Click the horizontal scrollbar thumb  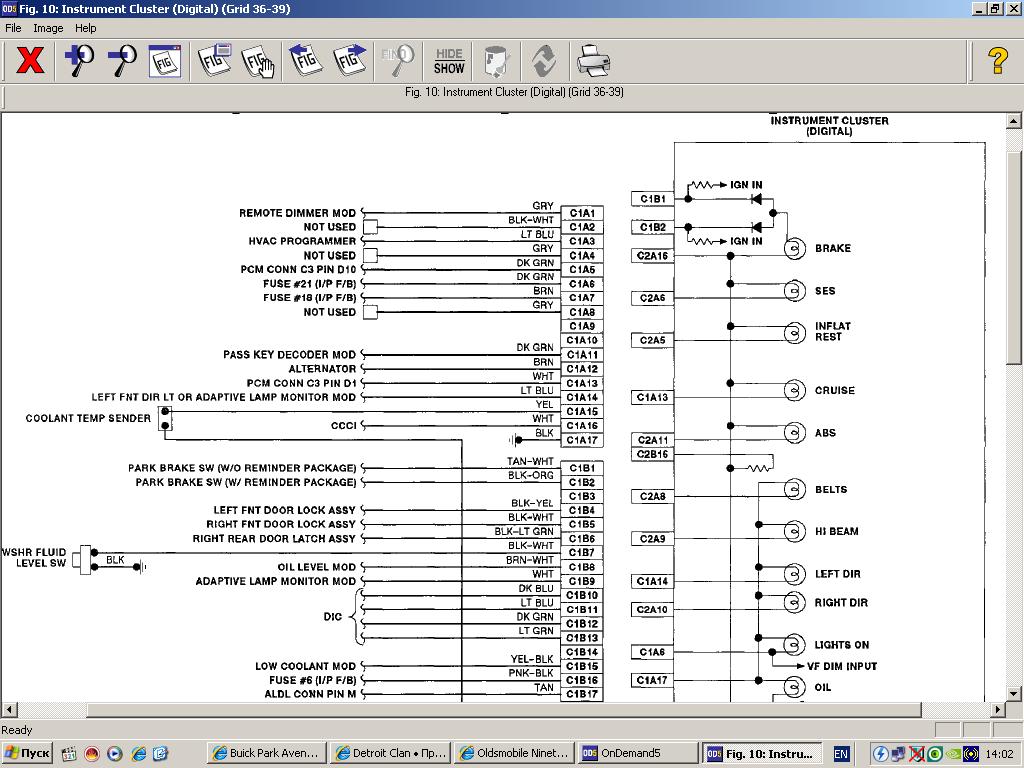(504, 709)
